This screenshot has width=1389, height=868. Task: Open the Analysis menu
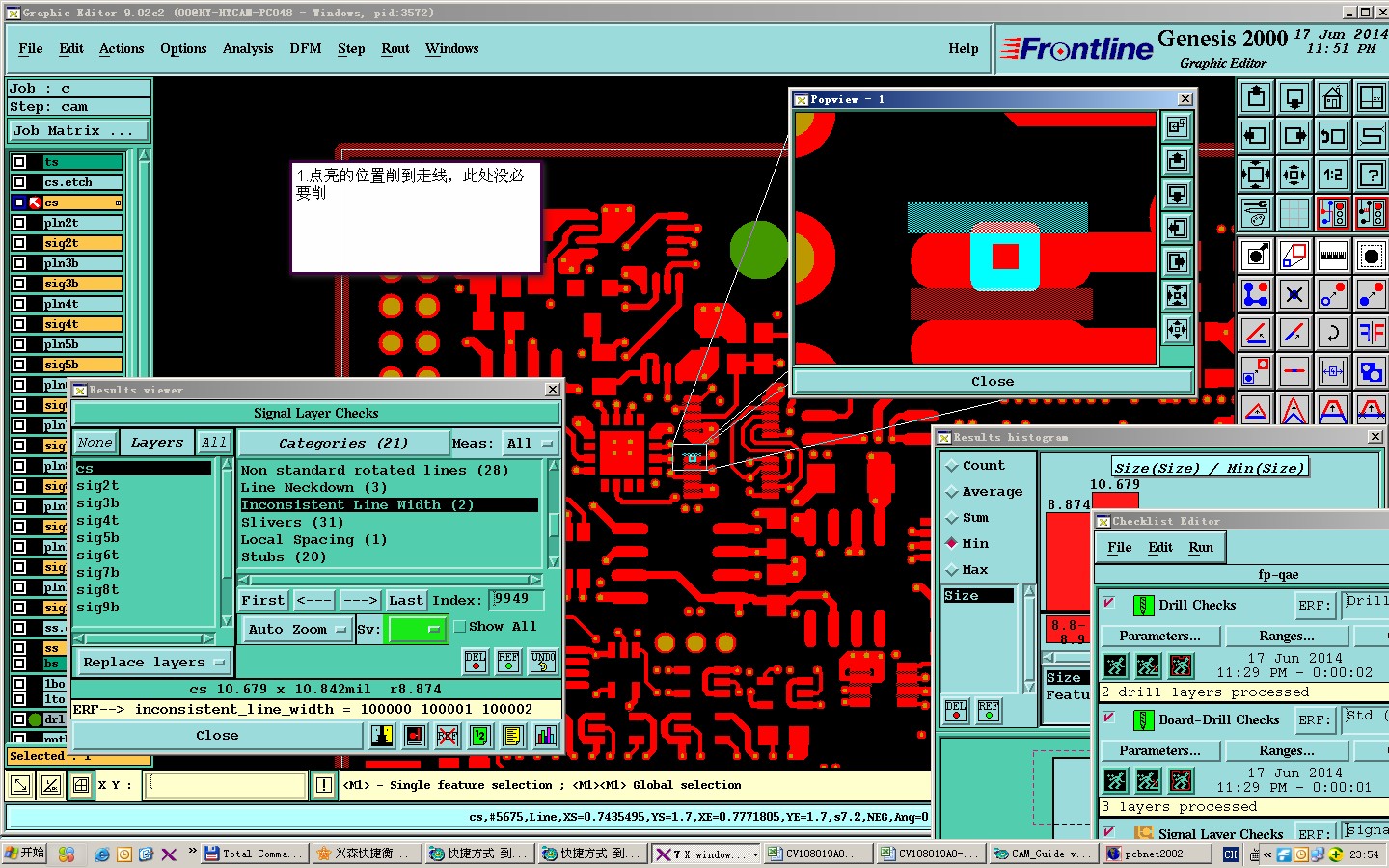tap(248, 48)
